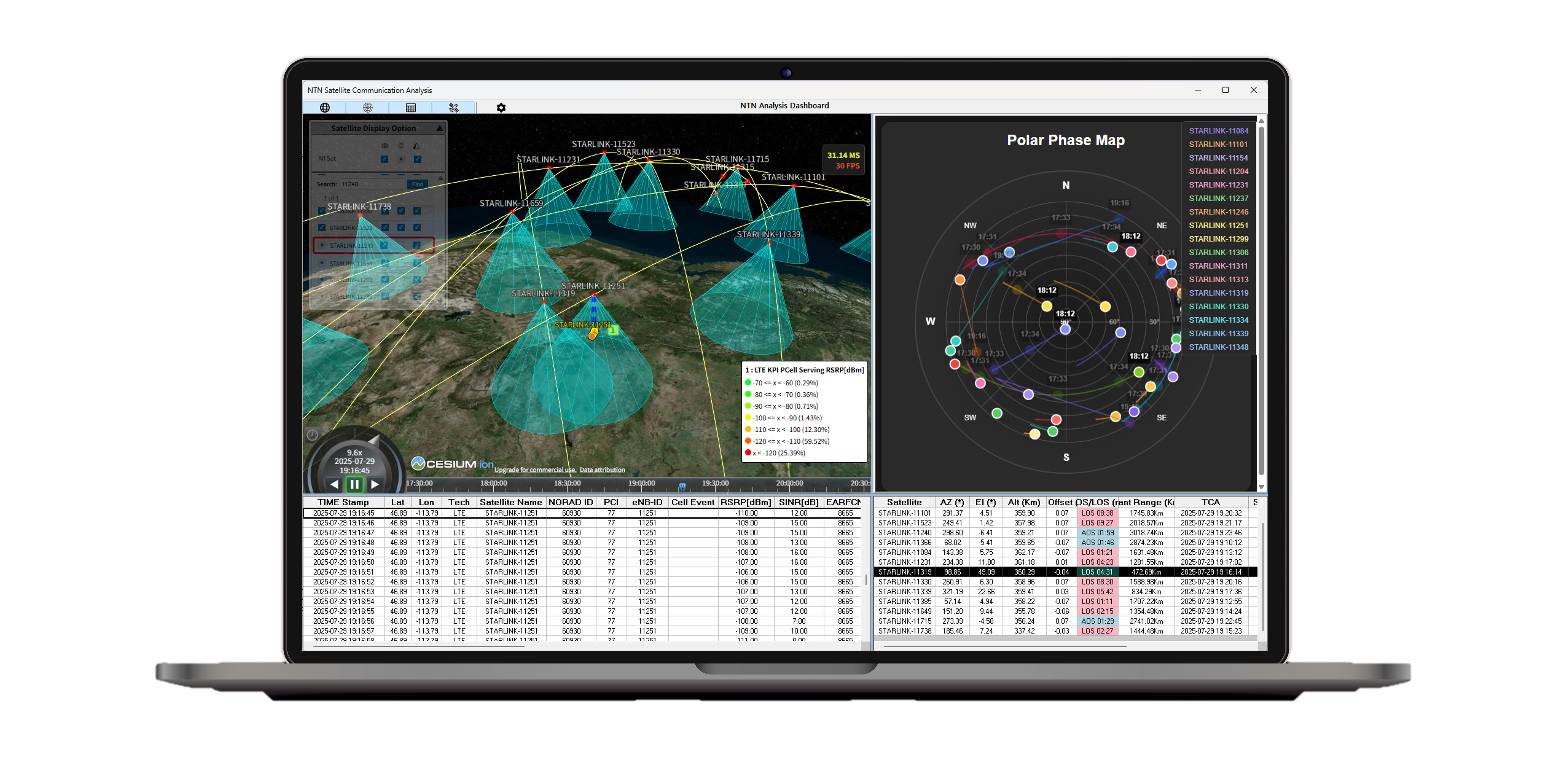Play the simulation forward
Viewport: 1568px width, 763px height.
coord(375,485)
